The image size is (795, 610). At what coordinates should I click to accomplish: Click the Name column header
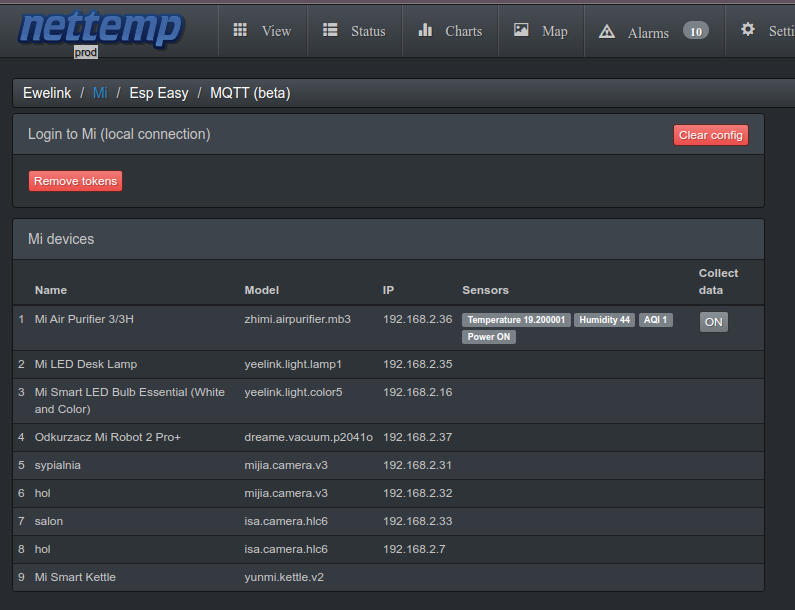(51, 290)
